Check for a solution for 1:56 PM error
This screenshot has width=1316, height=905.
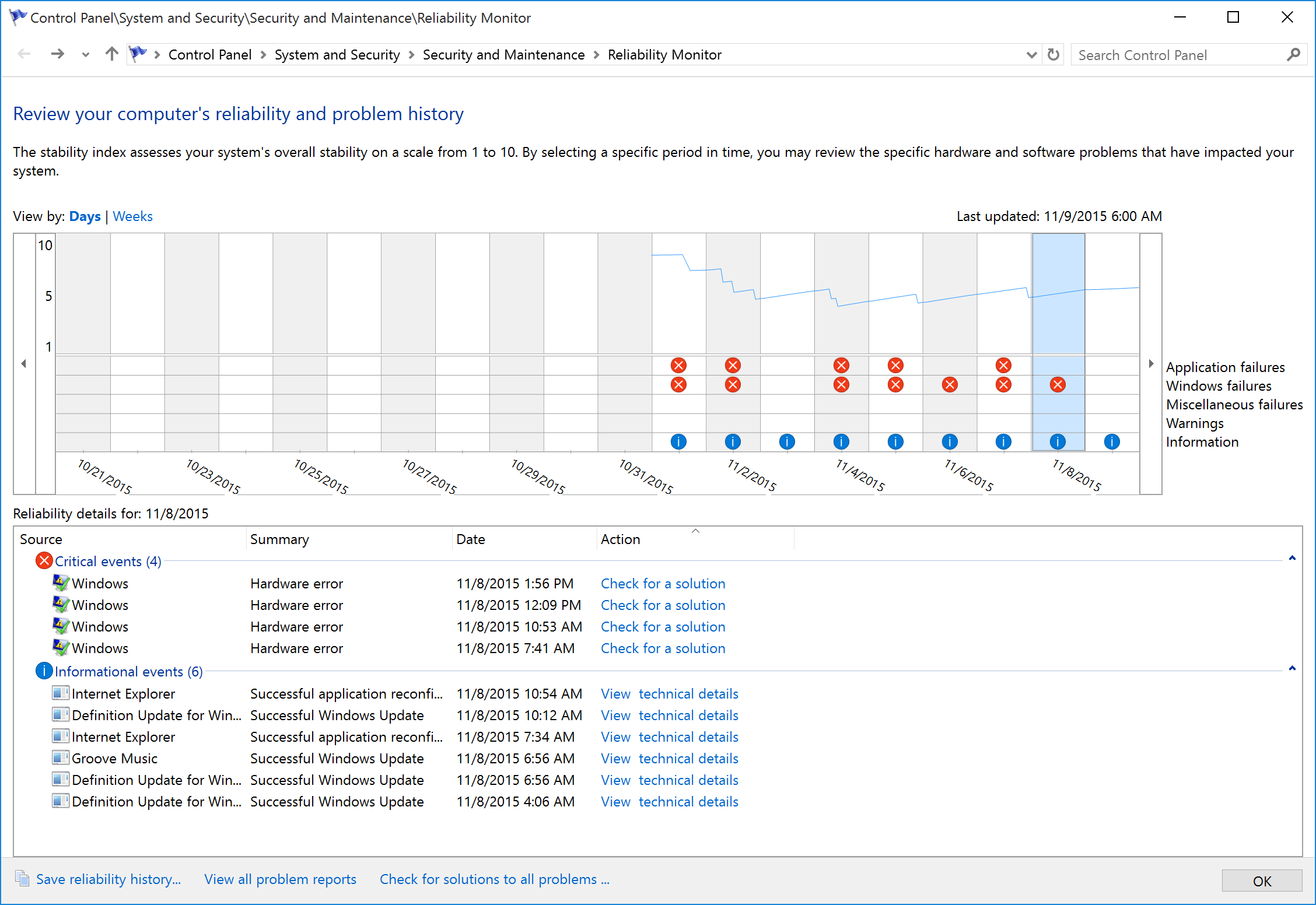pos(663,584)
